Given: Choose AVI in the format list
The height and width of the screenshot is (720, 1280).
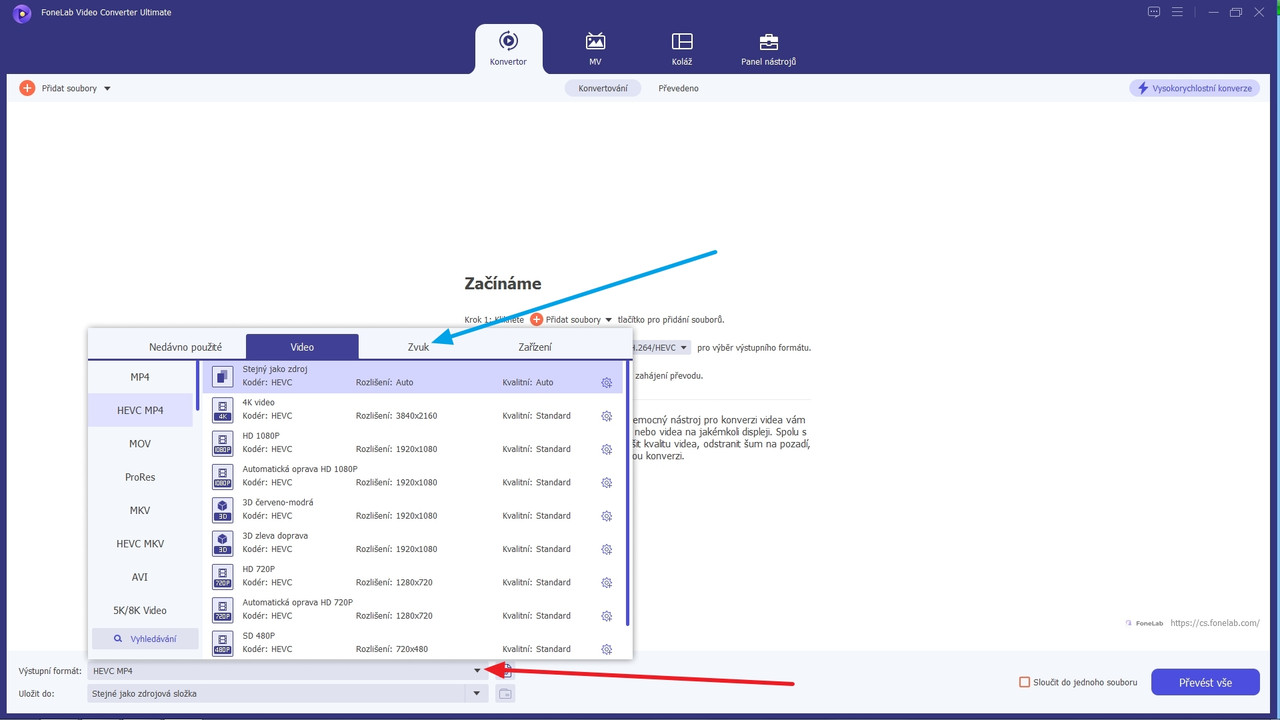Looking at the screenshot, I should click(x=140, y=577).
